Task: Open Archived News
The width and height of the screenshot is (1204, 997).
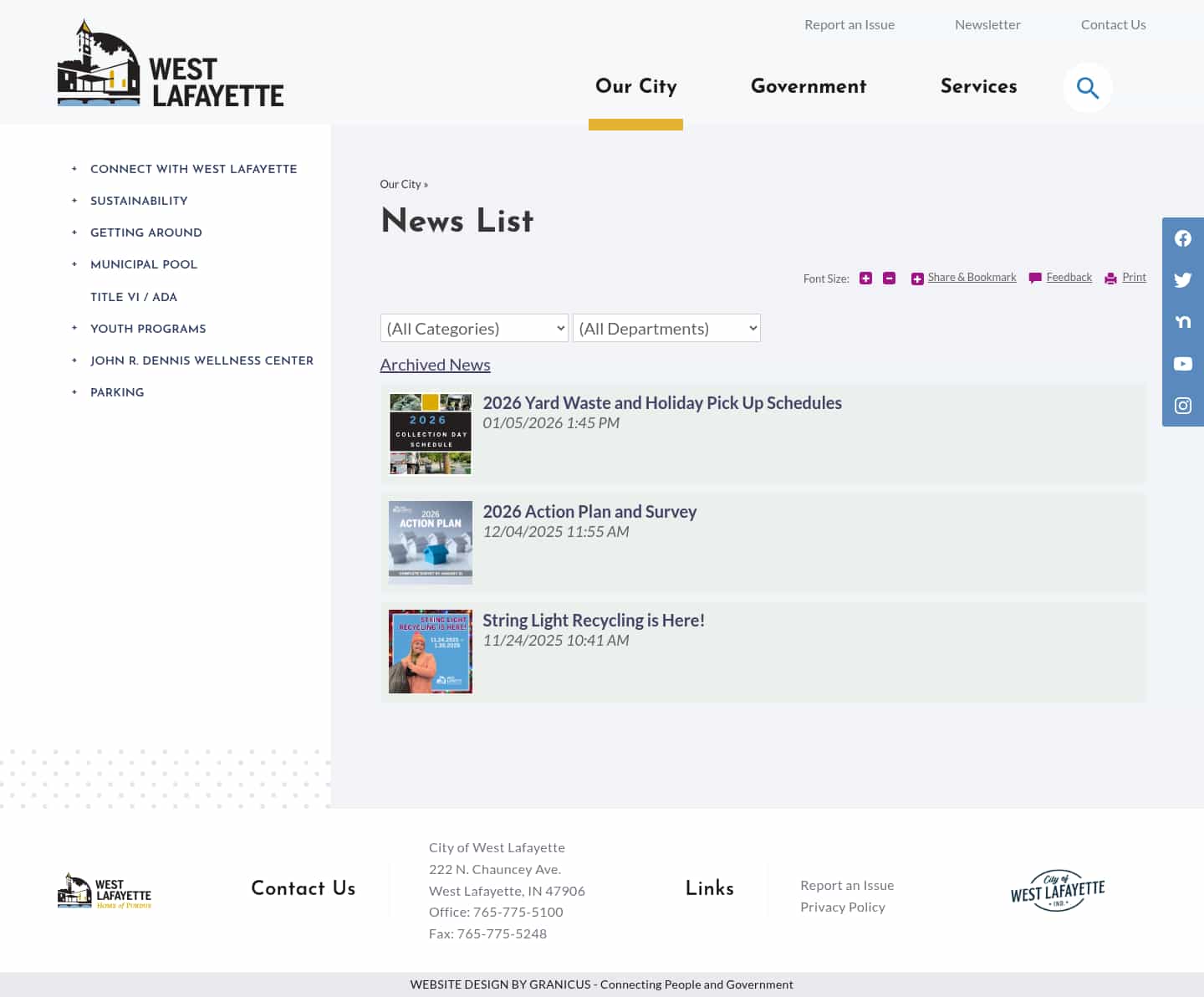Action: click(x=435, y=365)
